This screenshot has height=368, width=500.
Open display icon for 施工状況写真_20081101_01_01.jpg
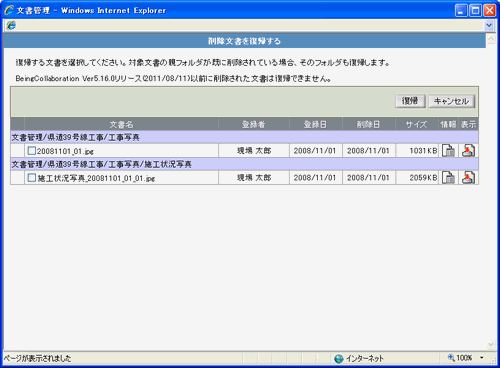click(x=468, y=178)
